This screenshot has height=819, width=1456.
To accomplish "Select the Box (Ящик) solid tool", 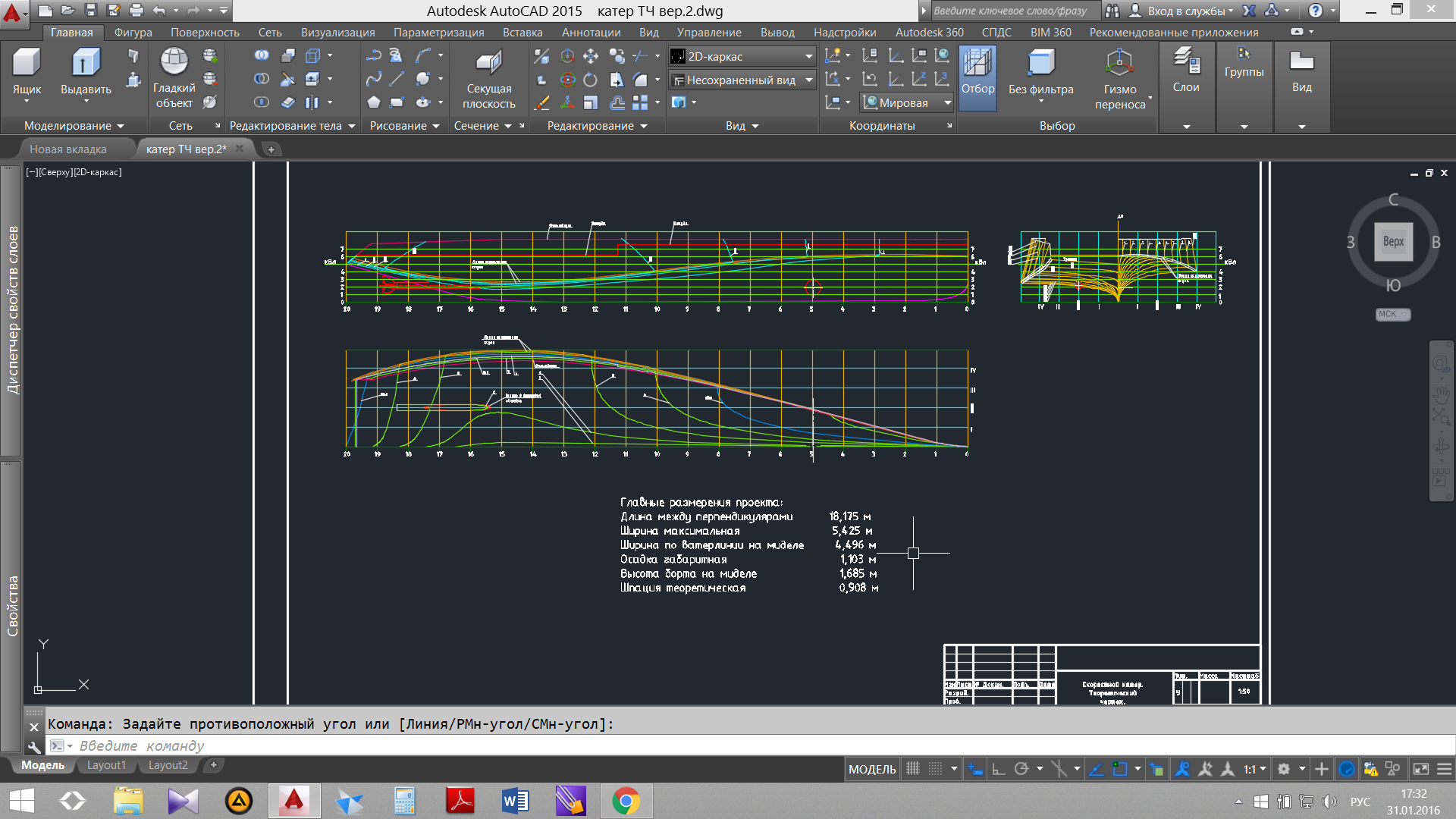I will pyautogui.click(x=27, y=71).
